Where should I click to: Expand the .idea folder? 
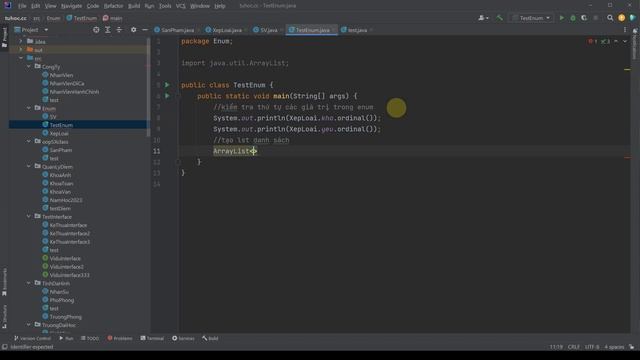(x=21, y=41)
